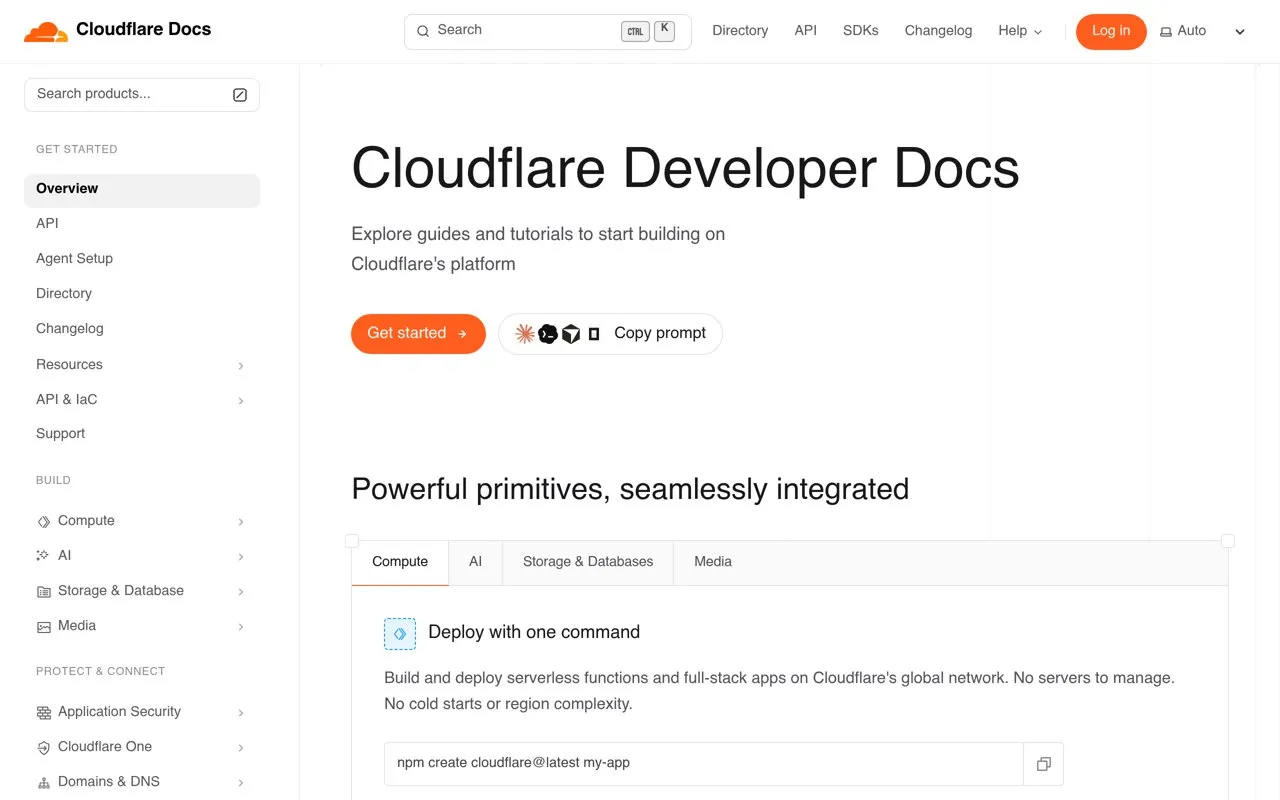Image resolution: width=1280 pixels, height=800 pixels.
Task: Click the Cloudflare One sidebar icon
Action: pos(43,747)
